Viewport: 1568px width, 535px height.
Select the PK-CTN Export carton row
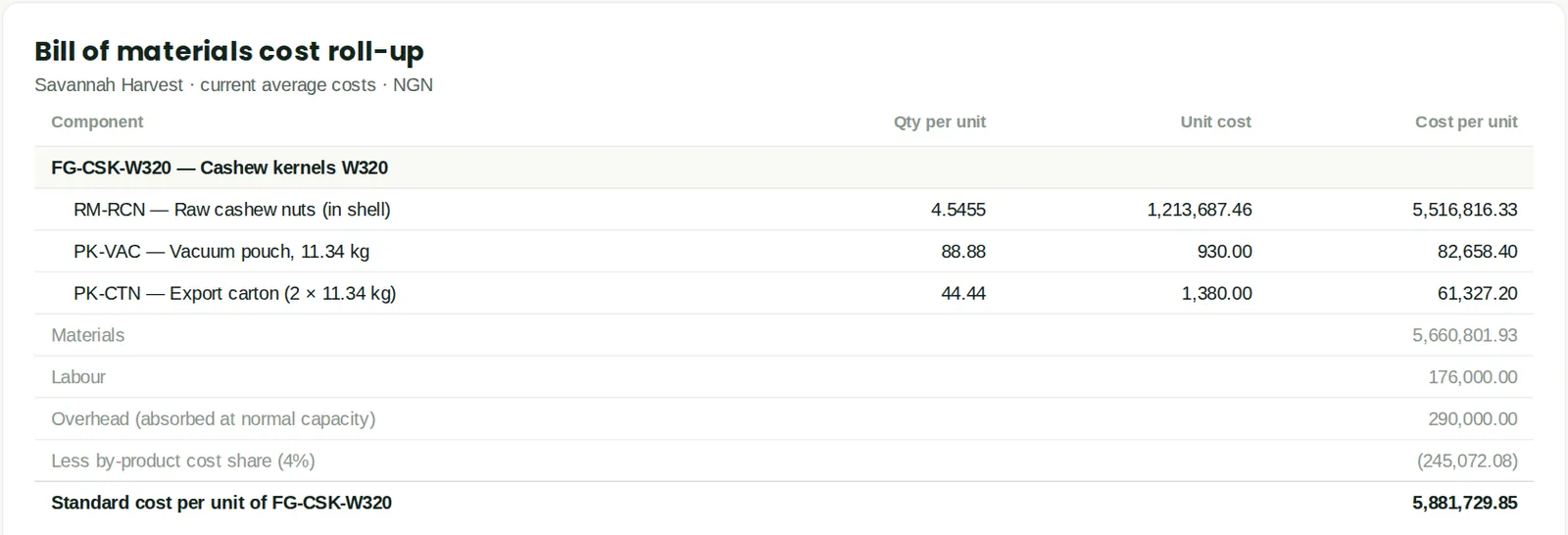(784, 293)
